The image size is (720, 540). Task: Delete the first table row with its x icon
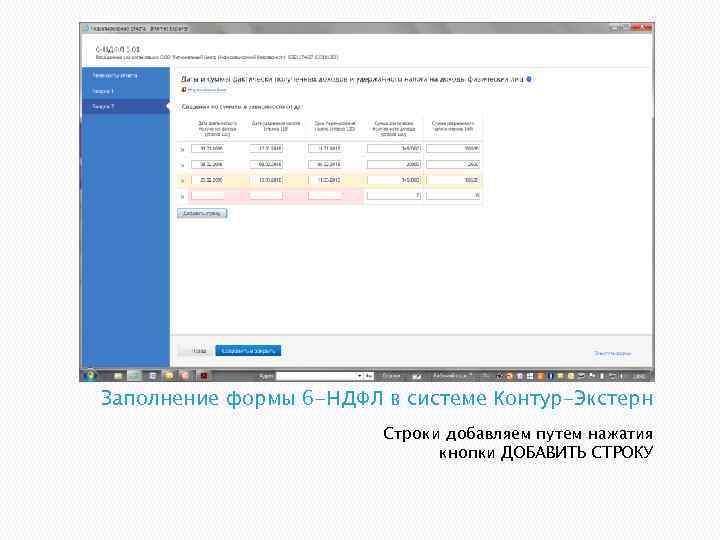(x=182, y=149)
